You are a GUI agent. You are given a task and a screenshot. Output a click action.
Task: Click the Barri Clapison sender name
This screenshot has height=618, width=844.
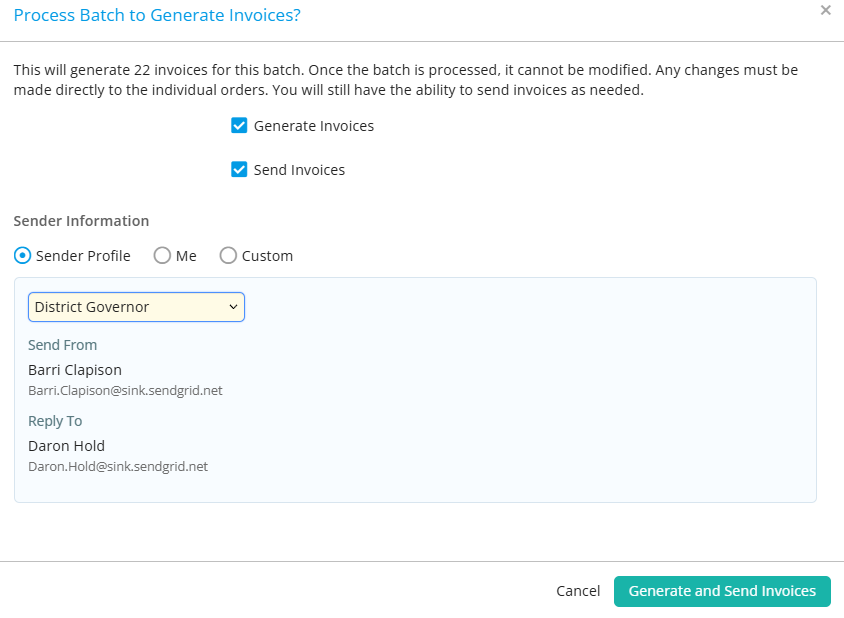[75, 370]
